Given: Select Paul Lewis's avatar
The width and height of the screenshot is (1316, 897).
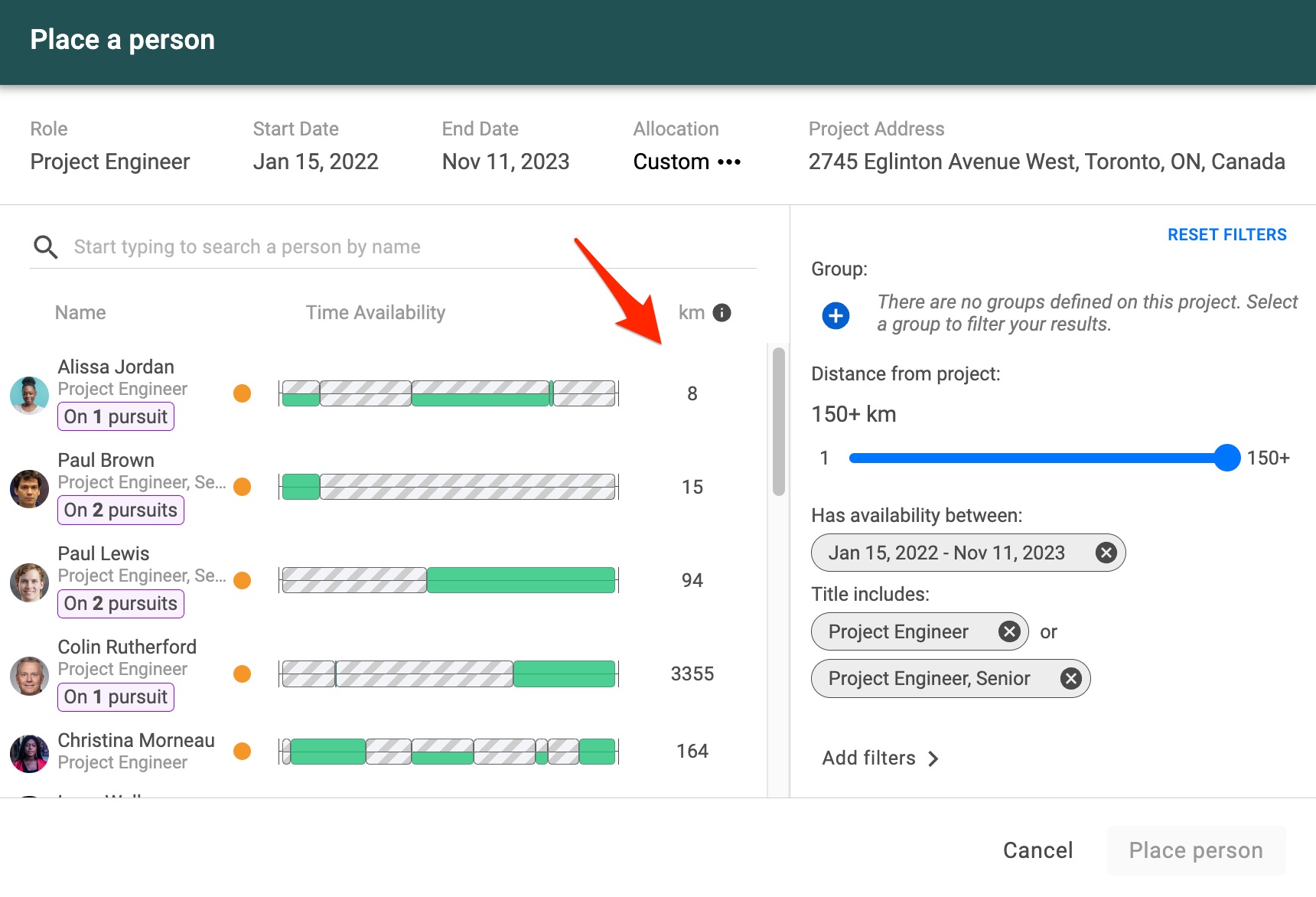Looking at the screenshot, I should click(29, 582).
